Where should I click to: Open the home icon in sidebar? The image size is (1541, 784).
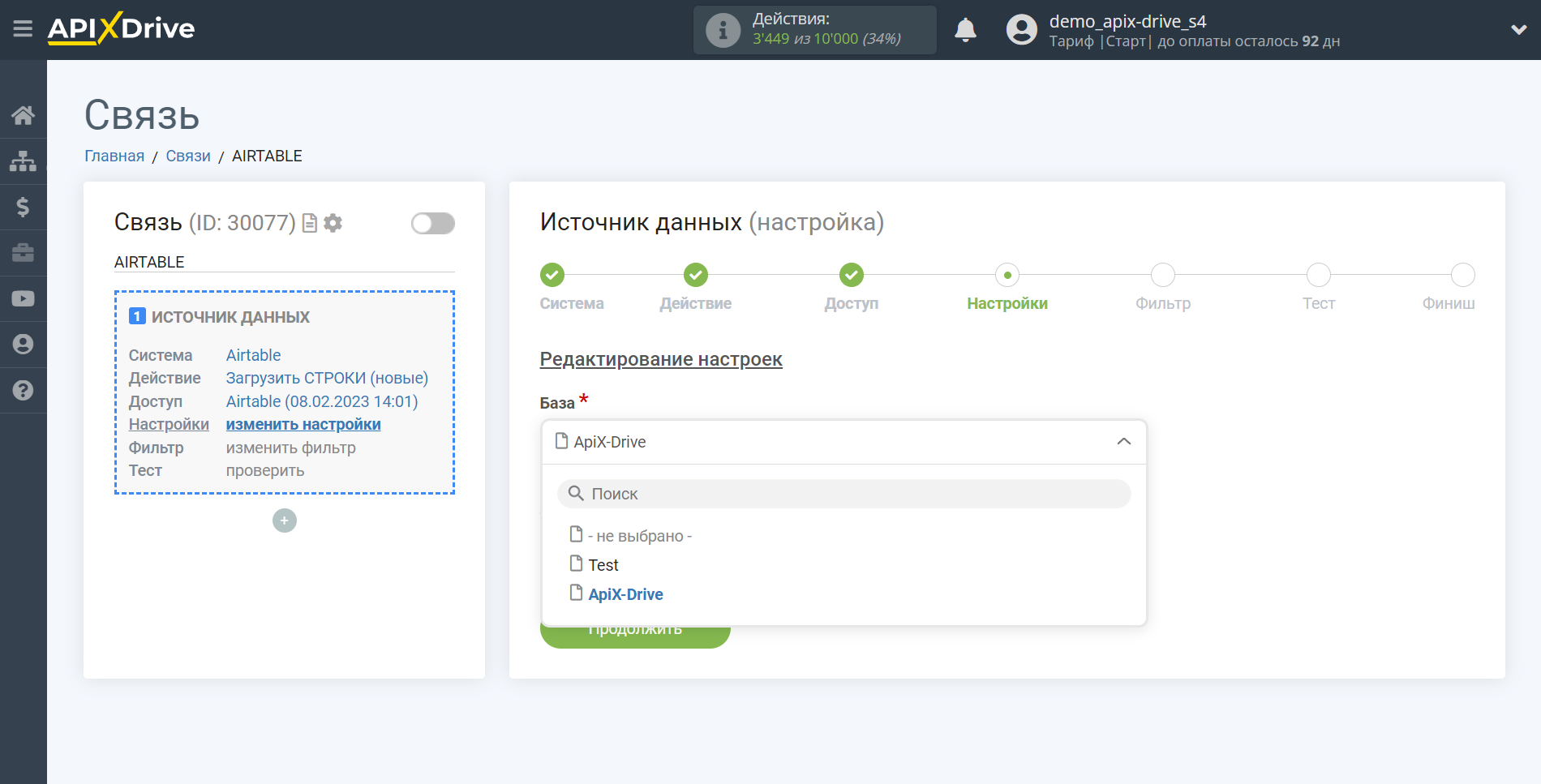(x=23, y=115)
